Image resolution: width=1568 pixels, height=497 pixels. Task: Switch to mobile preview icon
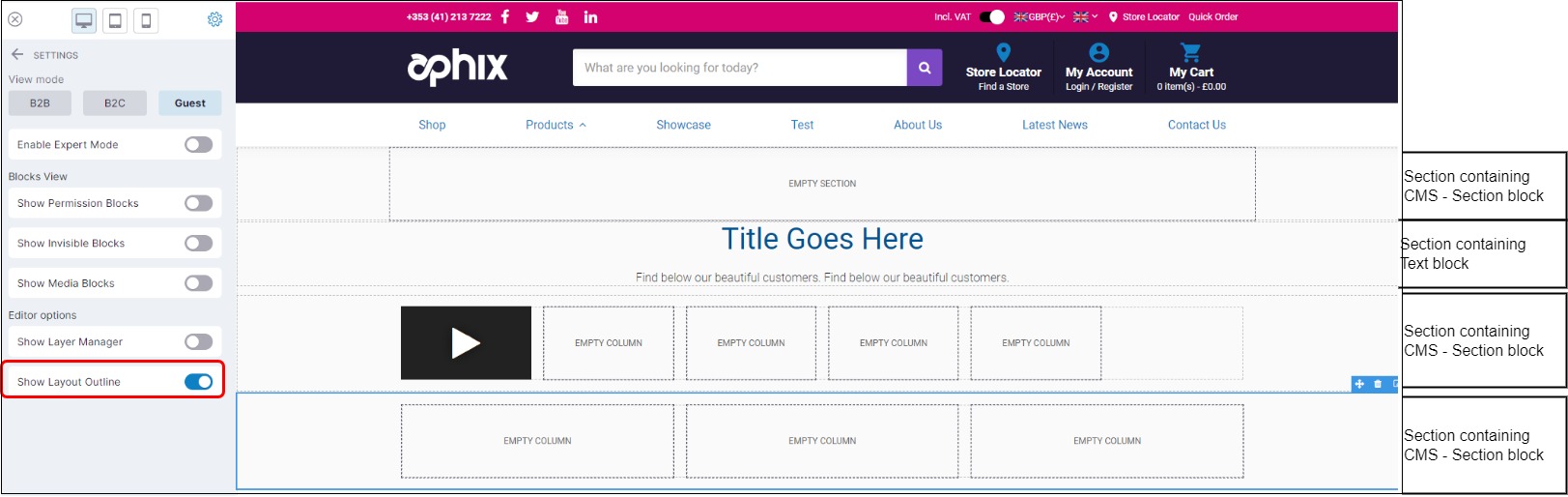click(146, 20)
